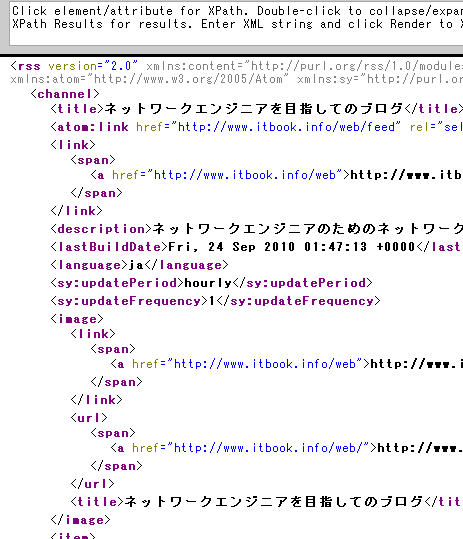Select the atom:link element tag
Image resolution: width=463 pixels, height=539 pixels.
[89, 127]
